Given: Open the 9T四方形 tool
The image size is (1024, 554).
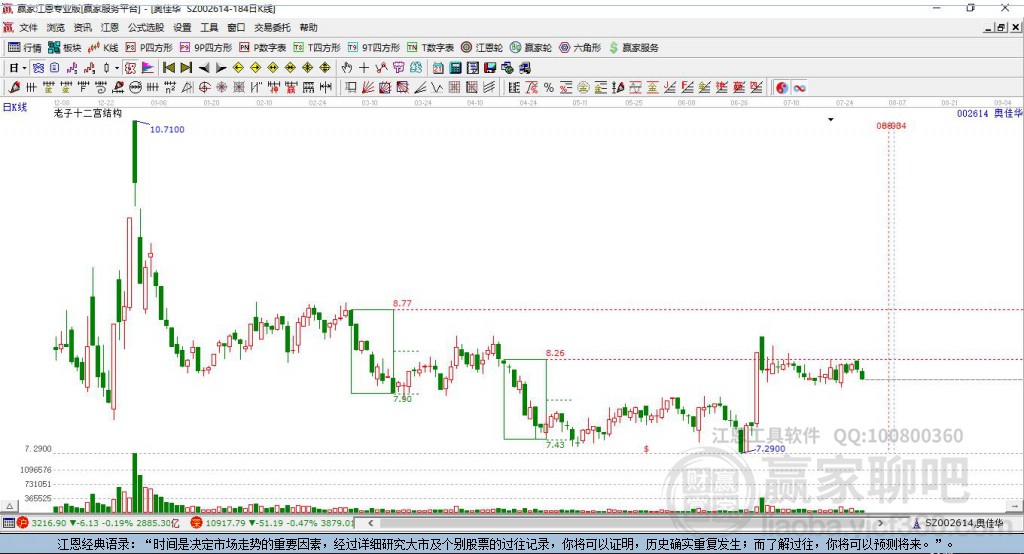Looking at the screenshot, I should coord(374,48).
